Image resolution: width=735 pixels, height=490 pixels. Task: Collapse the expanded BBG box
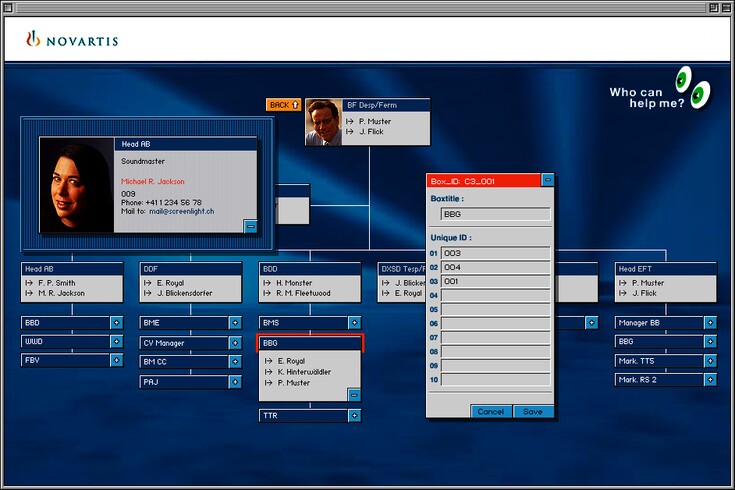pyautogui.click(x=354, y=395)
